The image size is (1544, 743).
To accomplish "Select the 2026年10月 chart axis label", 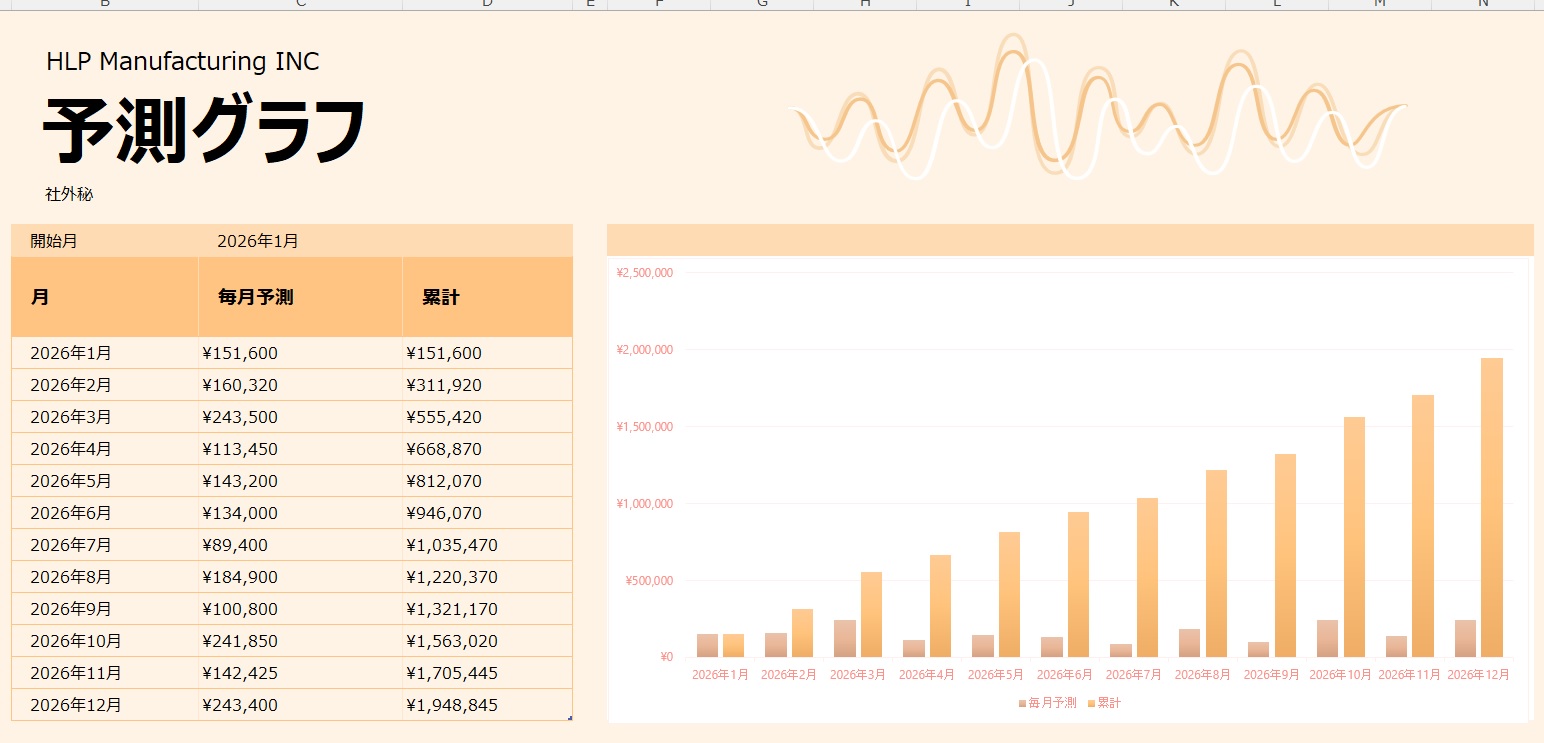I will [1340, 675].
